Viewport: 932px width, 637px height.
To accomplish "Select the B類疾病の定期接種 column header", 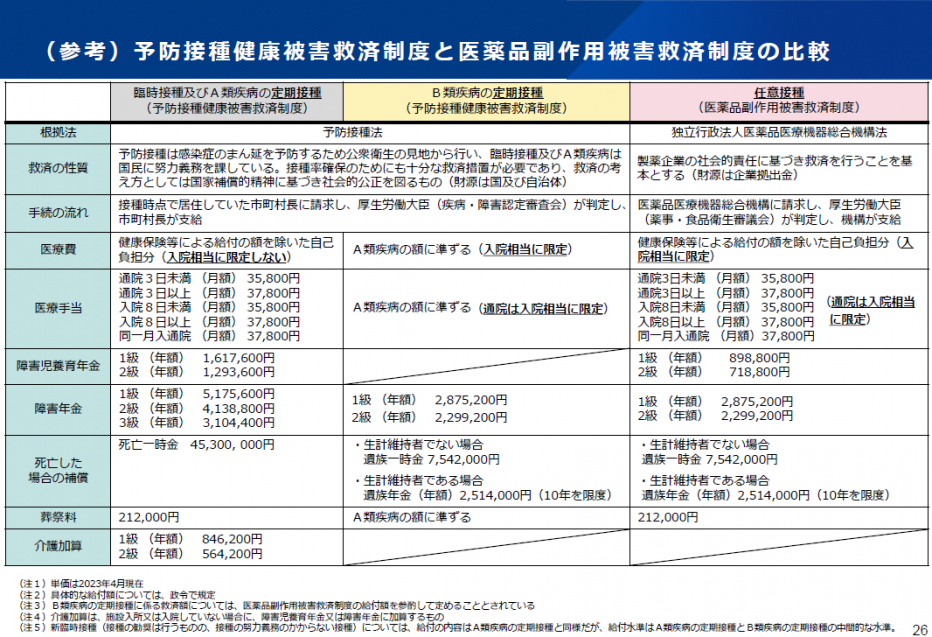I will click(486, 101).
